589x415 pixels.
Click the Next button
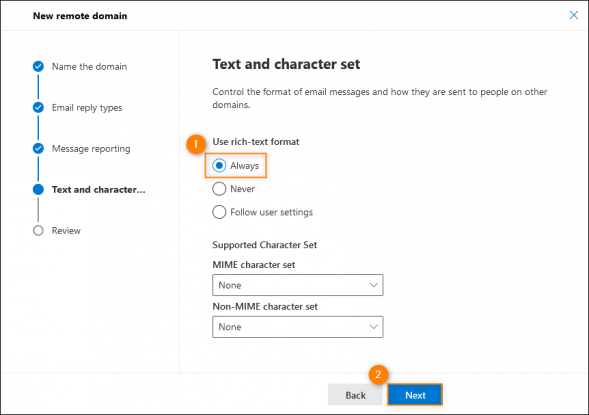415,395
